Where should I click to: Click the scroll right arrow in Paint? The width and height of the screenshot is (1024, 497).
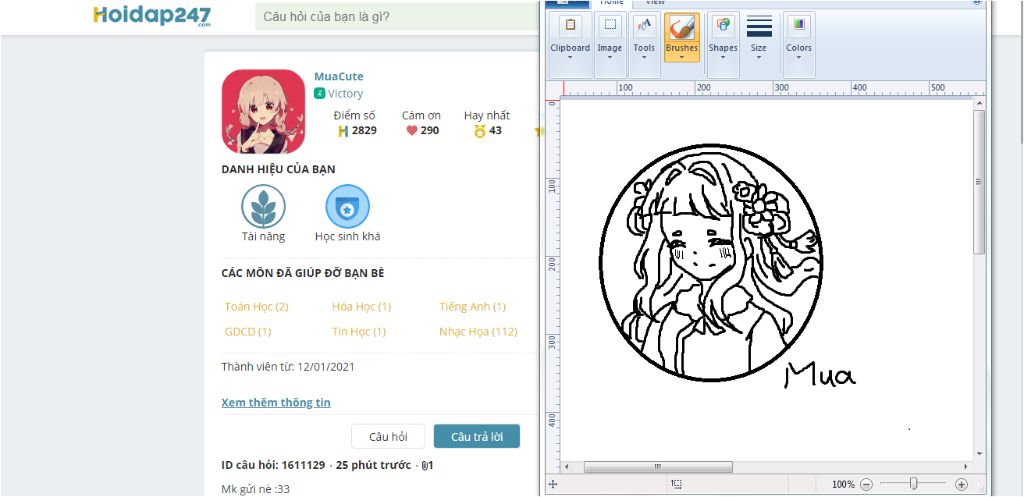click(966, 467)
